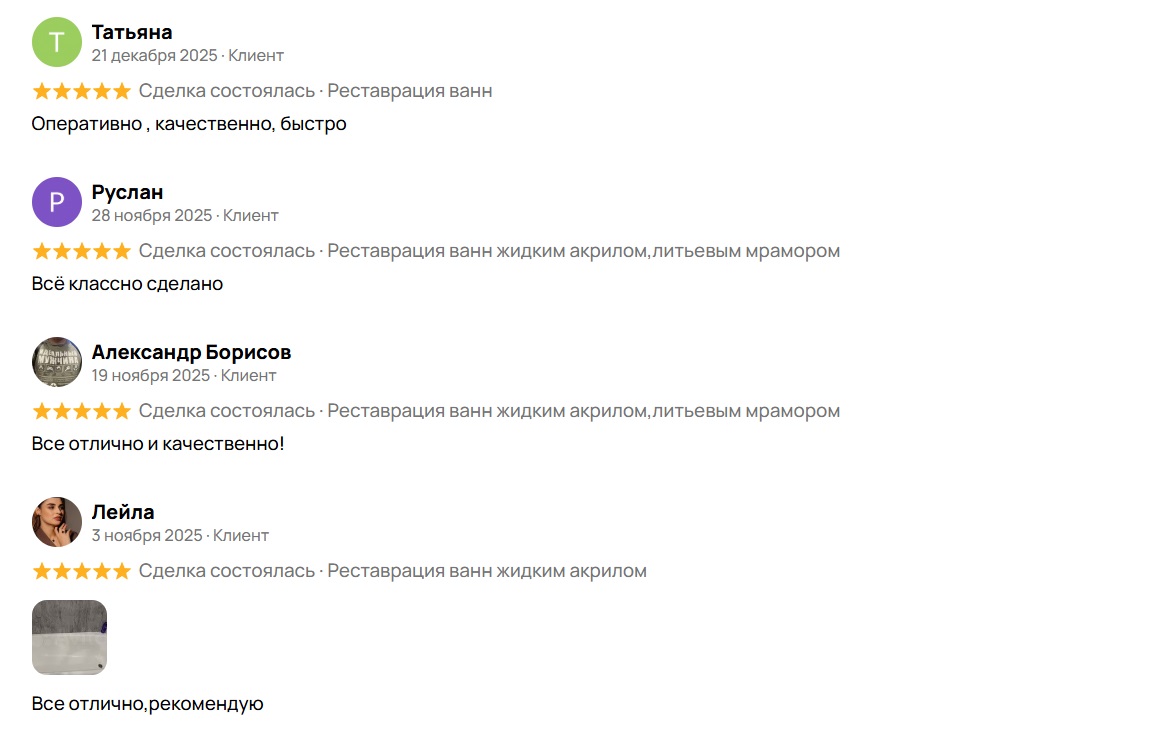
Task: Click the reviewer name Лейла
Action: point(123,512)
